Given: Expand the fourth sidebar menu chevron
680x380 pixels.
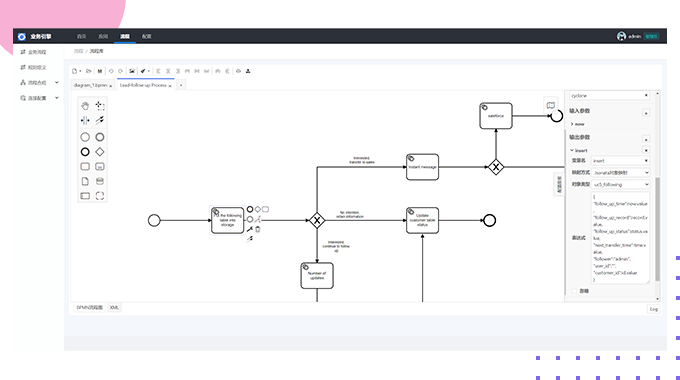Looking at the screenshot, I should click(56, 98).
